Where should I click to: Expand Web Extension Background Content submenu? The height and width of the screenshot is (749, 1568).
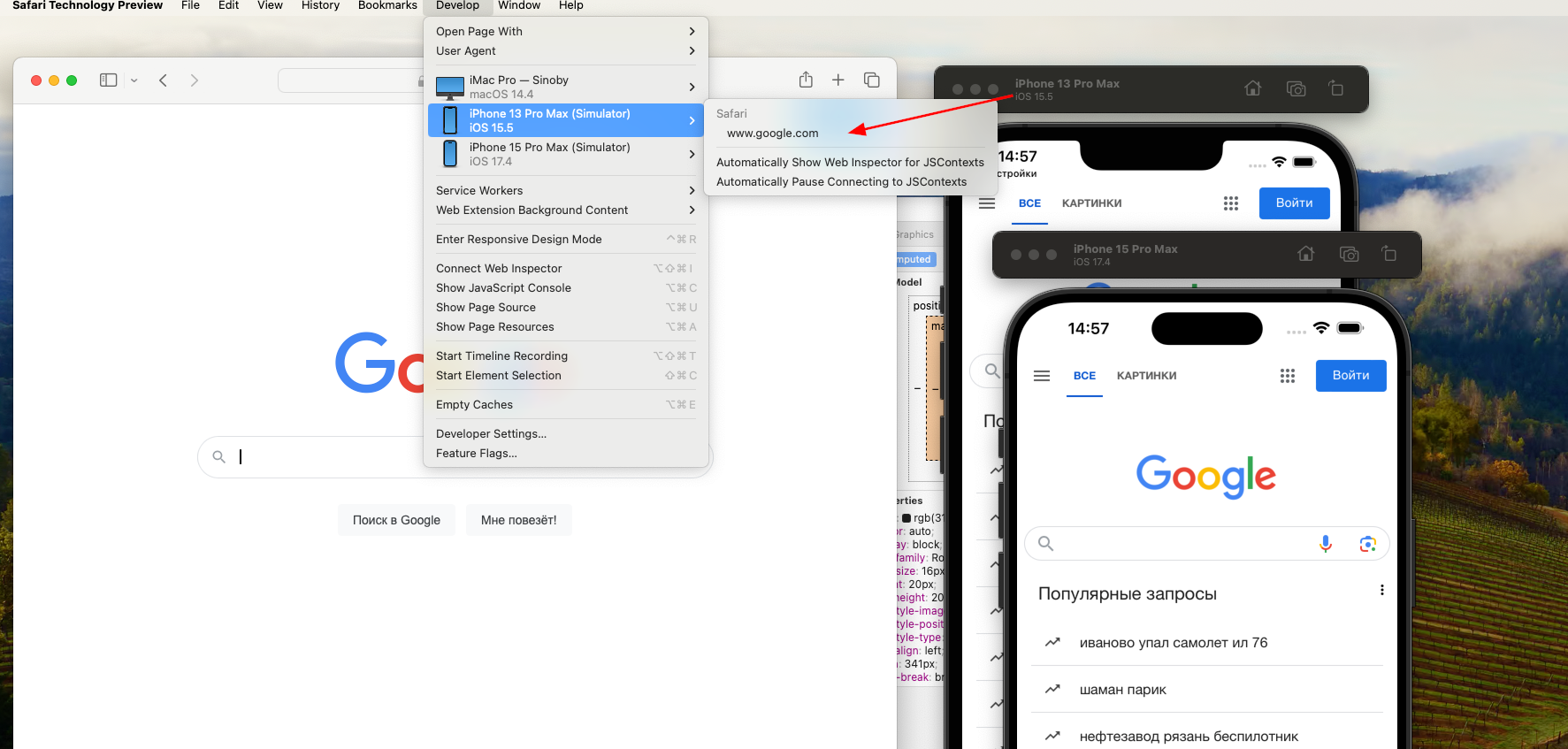566,210
